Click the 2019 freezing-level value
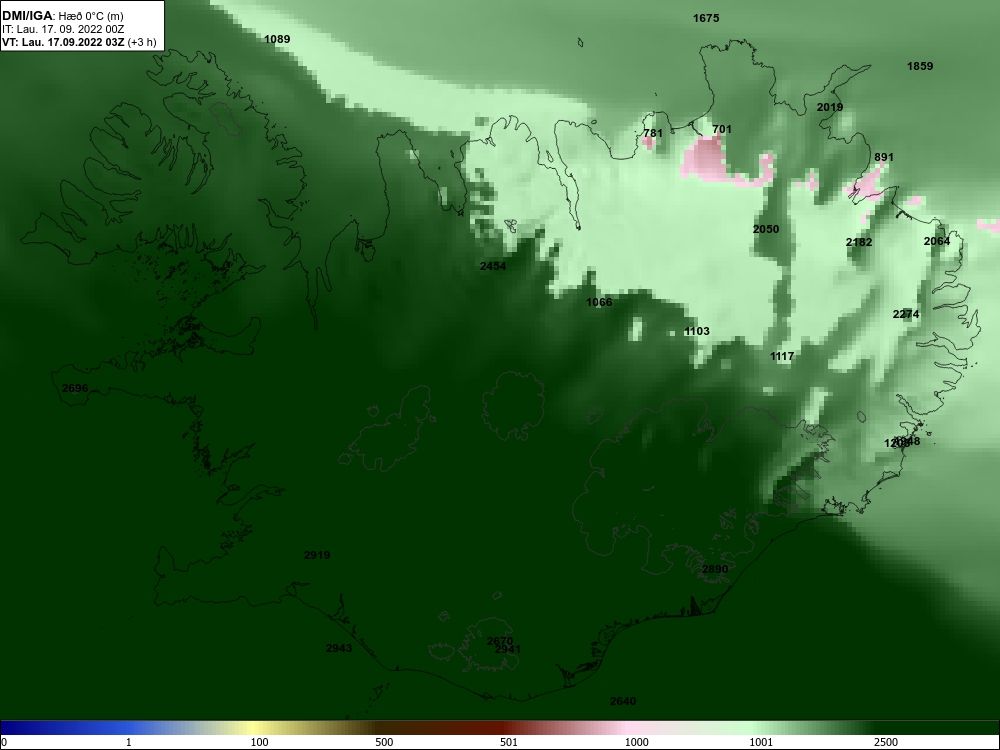Viewport: 1000px width, 750px height. pyautogui.click(x=830, y=108)
